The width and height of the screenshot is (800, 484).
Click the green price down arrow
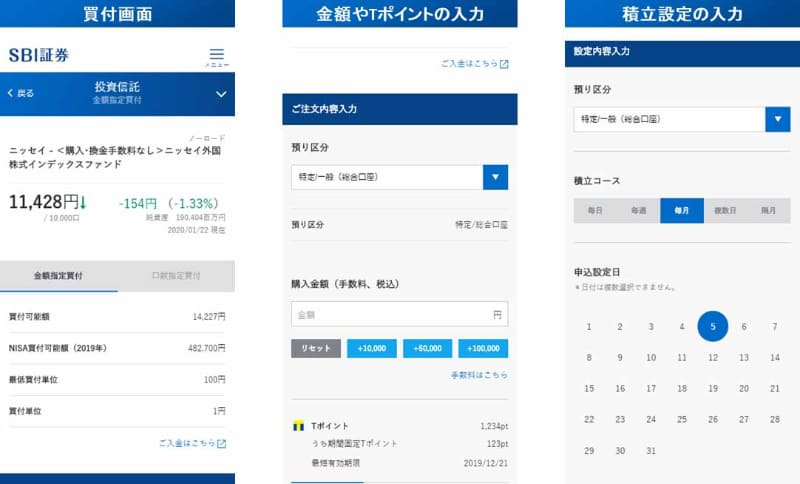(83, 202)
